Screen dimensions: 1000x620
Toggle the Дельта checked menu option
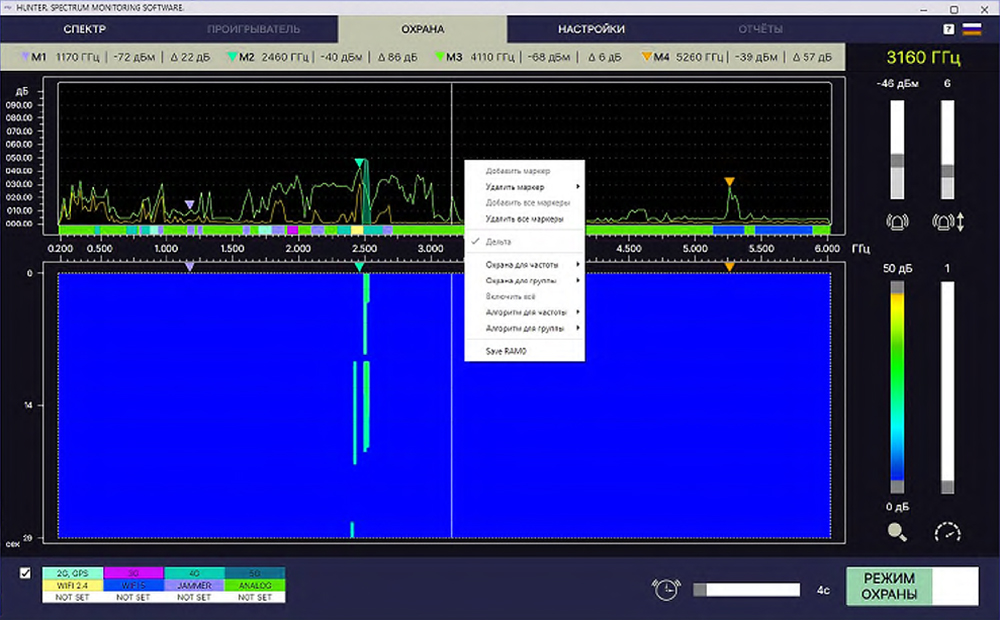pos(498,242)
